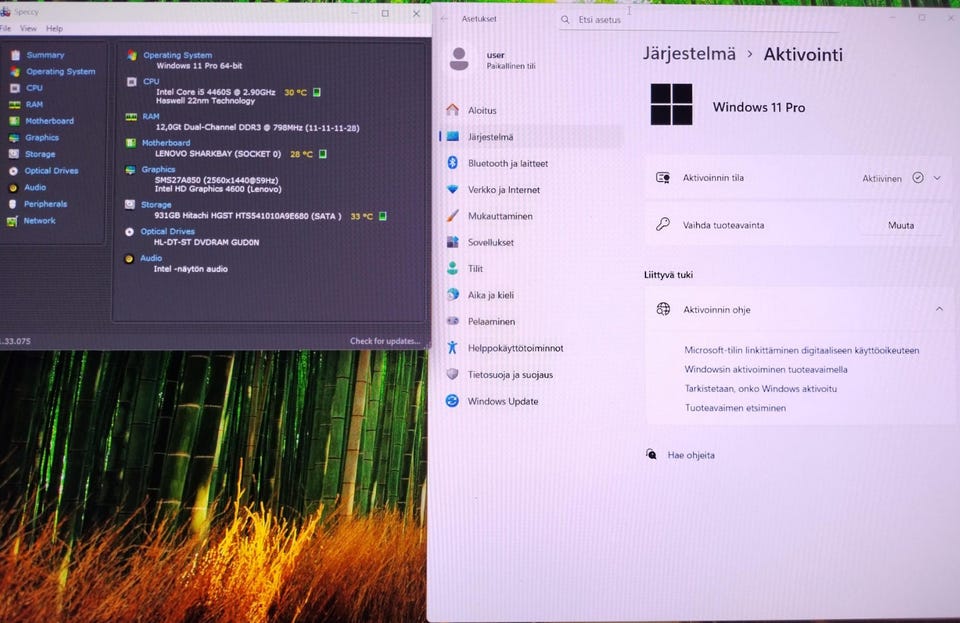Open the Motherboard section in Speccy sidebar
This screenshot has height=623, width=960.
coord(49,121)
